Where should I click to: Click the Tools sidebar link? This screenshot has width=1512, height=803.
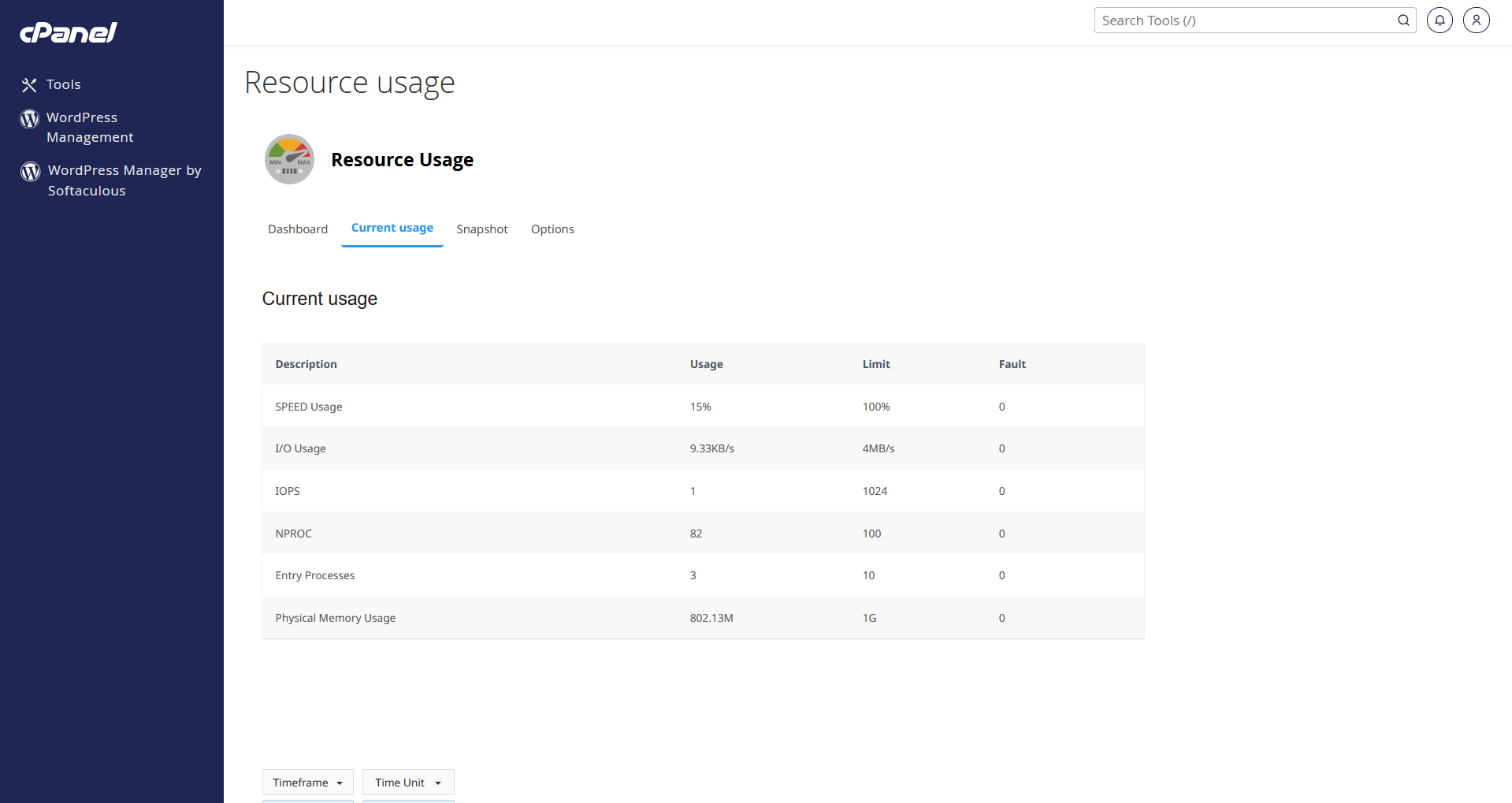pos(63,84)
